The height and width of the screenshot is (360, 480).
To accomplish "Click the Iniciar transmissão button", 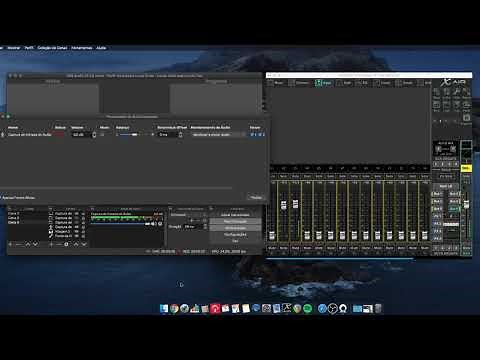I will (235, 215).
